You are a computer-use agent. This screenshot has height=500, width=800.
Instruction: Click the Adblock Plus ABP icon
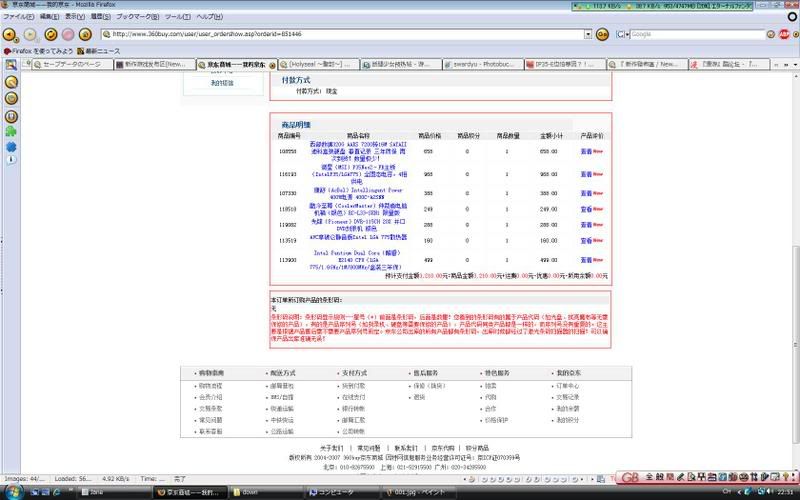[785, 34]
